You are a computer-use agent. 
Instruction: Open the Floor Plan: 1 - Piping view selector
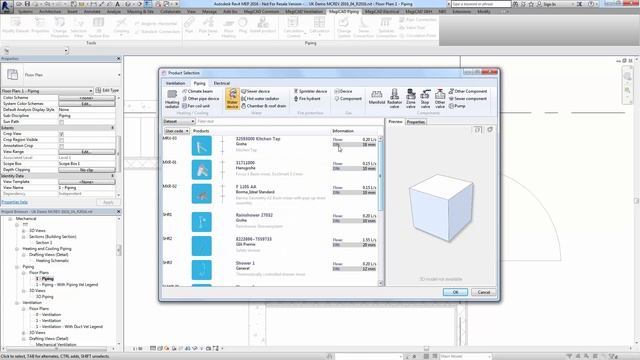pos(47,91)
